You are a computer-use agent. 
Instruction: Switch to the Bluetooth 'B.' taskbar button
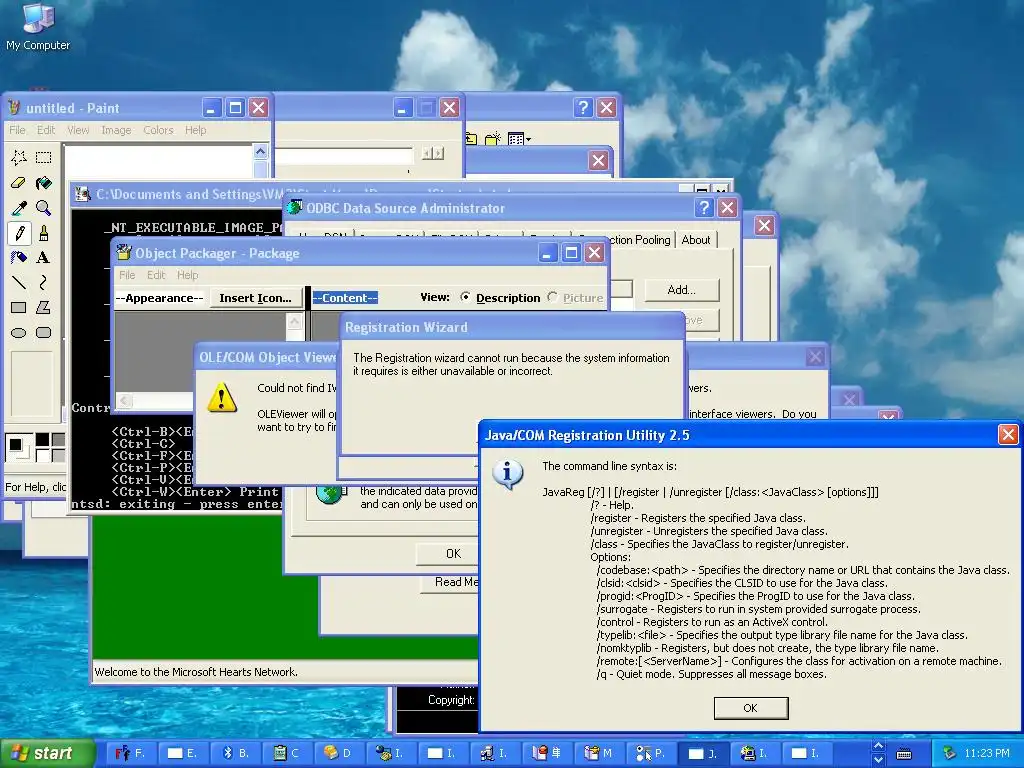click(234, 753)
